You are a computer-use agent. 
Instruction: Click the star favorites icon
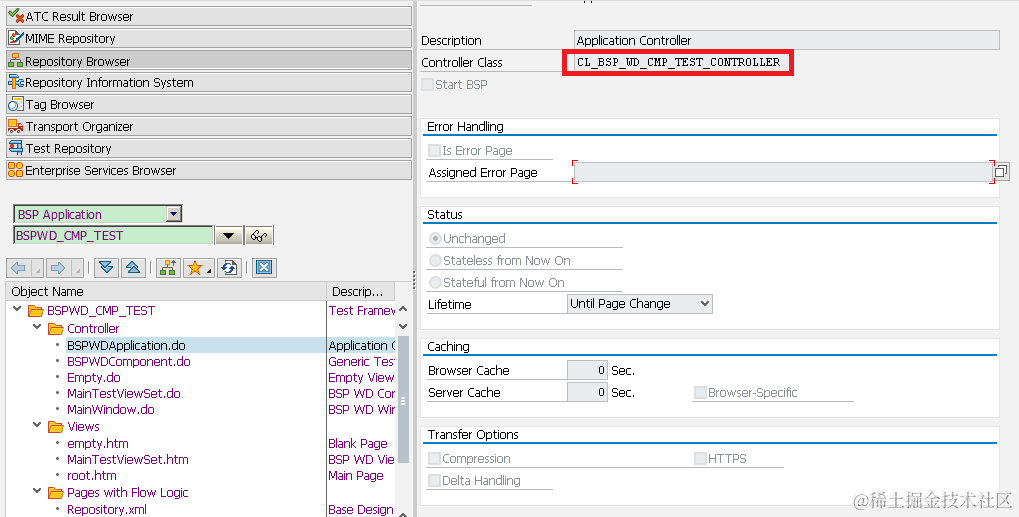click(194, 268)
